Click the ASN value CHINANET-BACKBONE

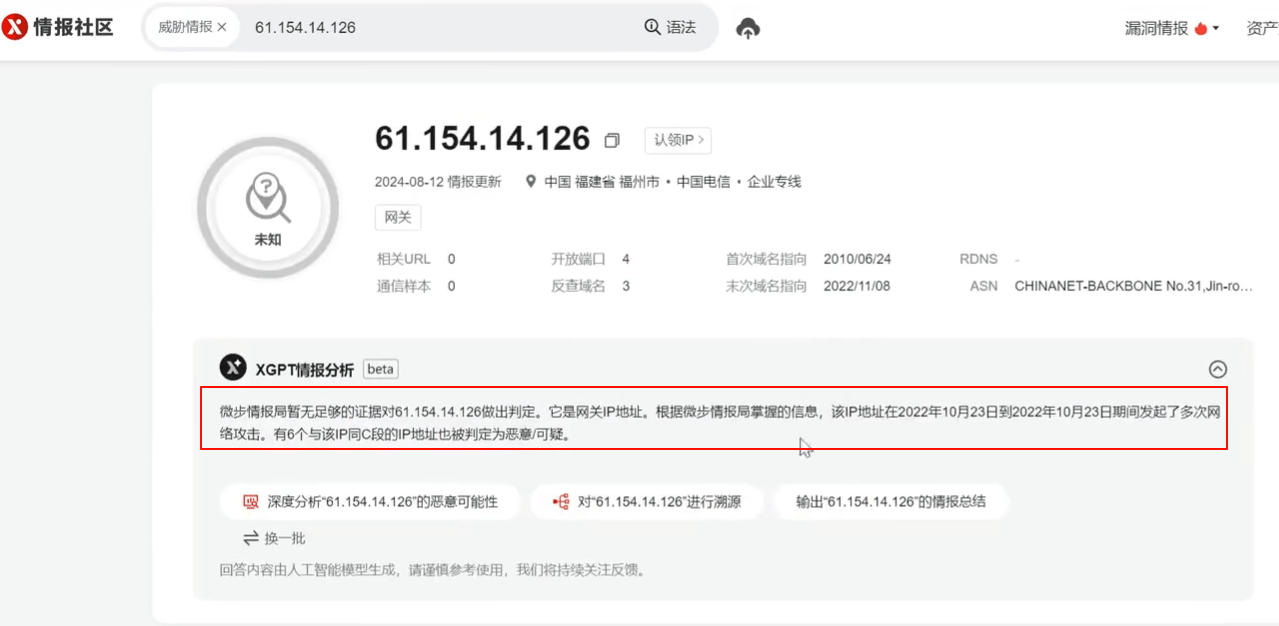coord(1133,286)
